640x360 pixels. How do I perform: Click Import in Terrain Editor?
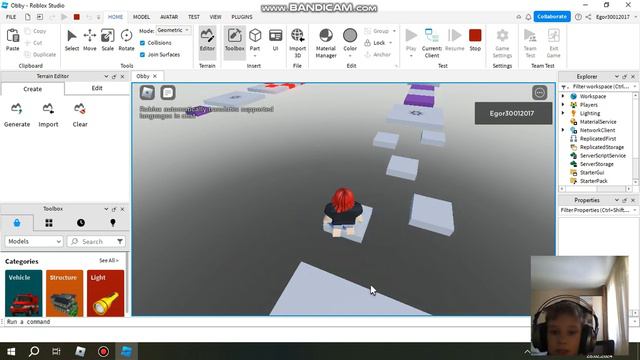click(x=48, y=116)
